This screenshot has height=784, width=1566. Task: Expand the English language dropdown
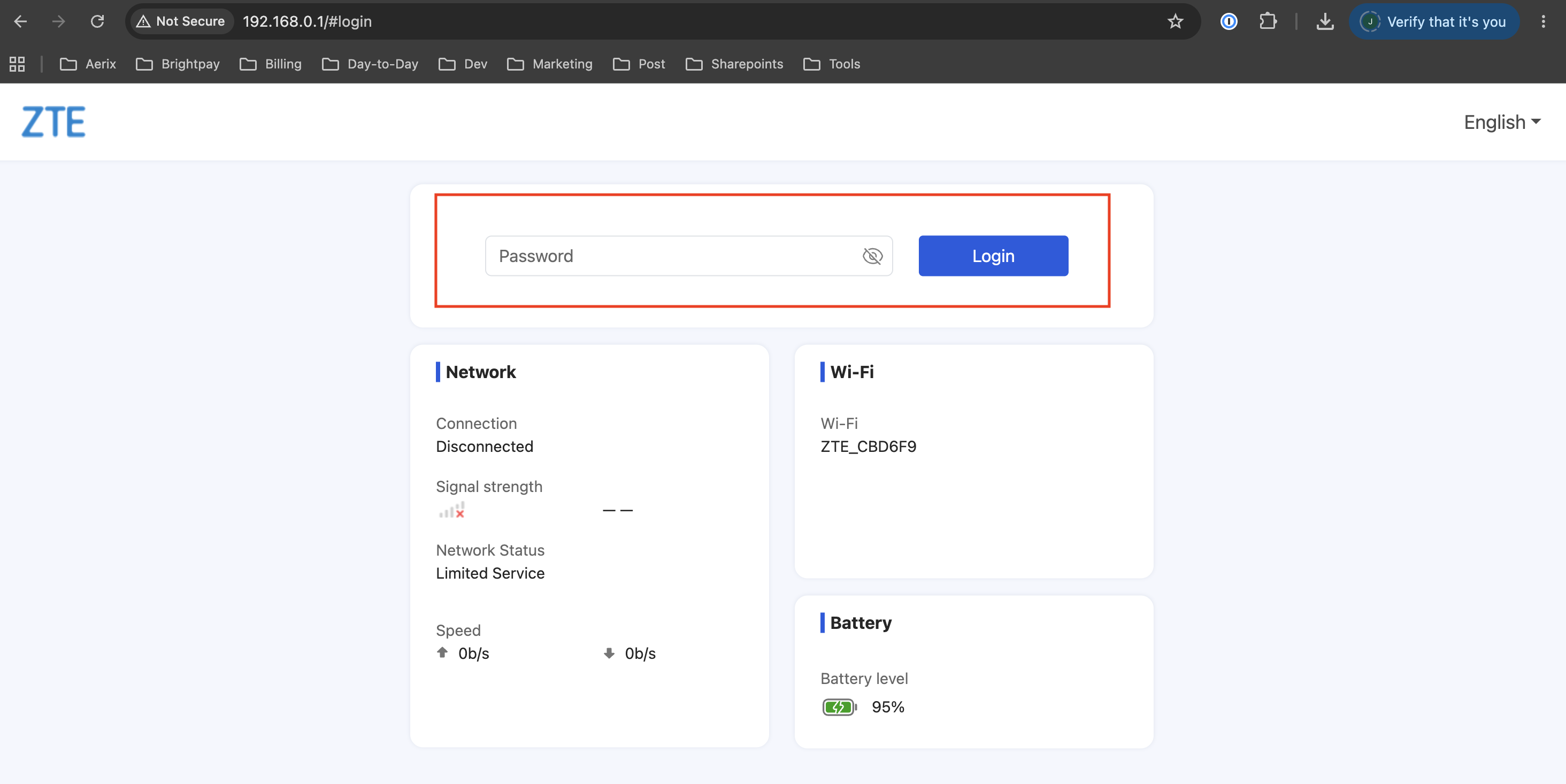[1502, 121]
